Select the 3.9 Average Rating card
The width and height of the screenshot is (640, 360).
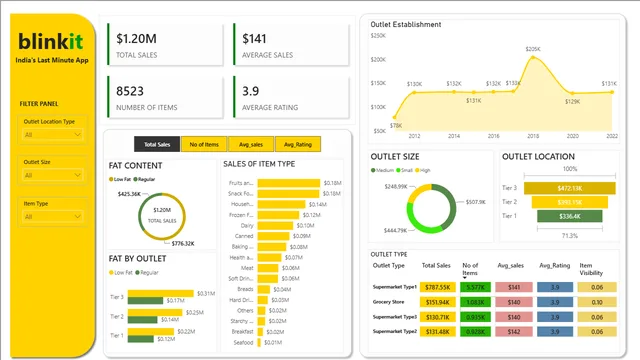click(292, 97)
